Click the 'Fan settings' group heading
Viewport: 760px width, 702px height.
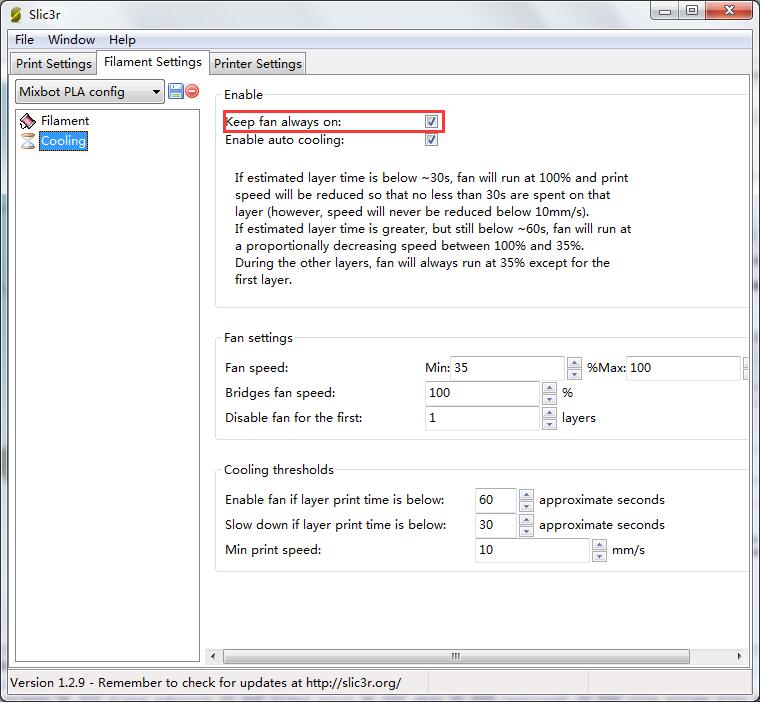pos(258,338)
